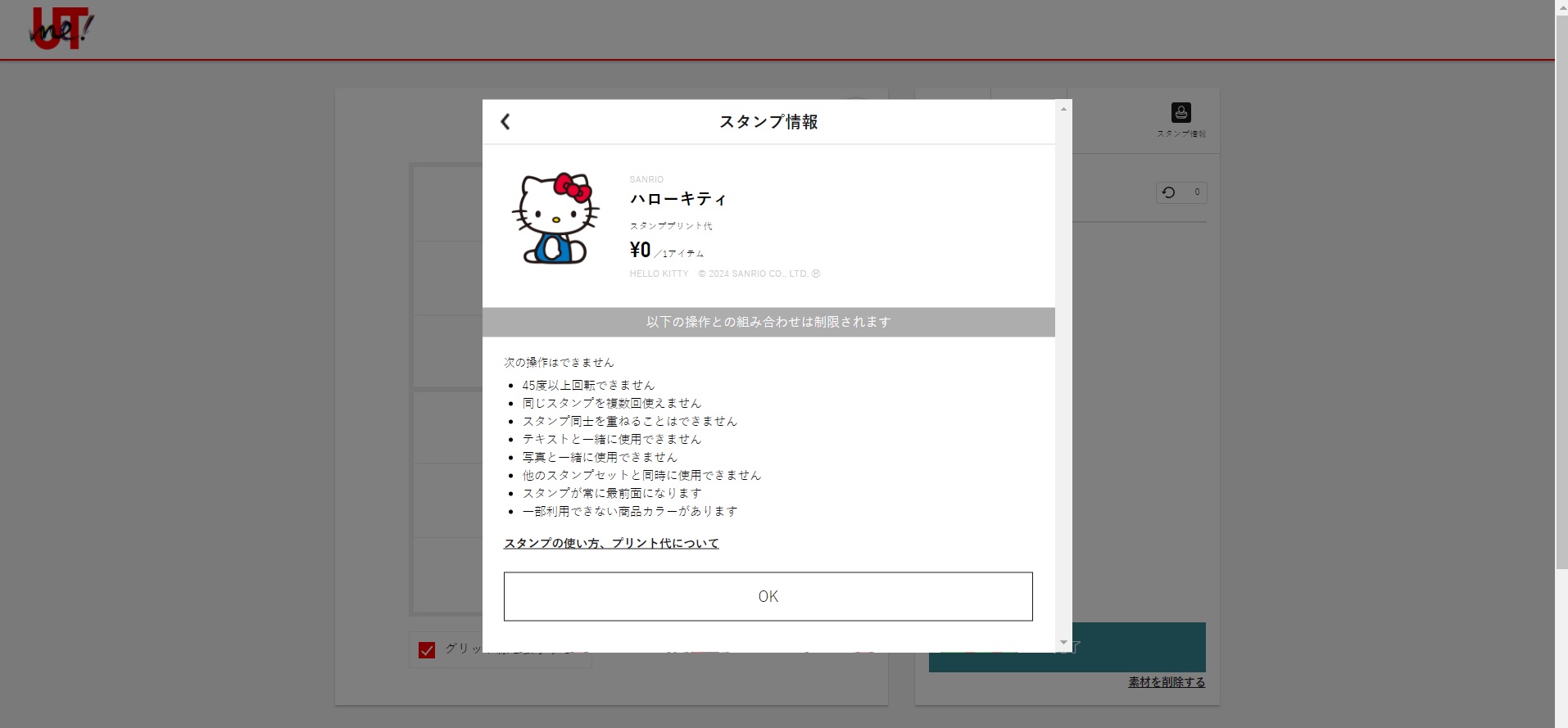1568x728 pixels.
Task: Click the 'テキストと一緒に使用できません' restriction
Action: click(x=612, y=439)
